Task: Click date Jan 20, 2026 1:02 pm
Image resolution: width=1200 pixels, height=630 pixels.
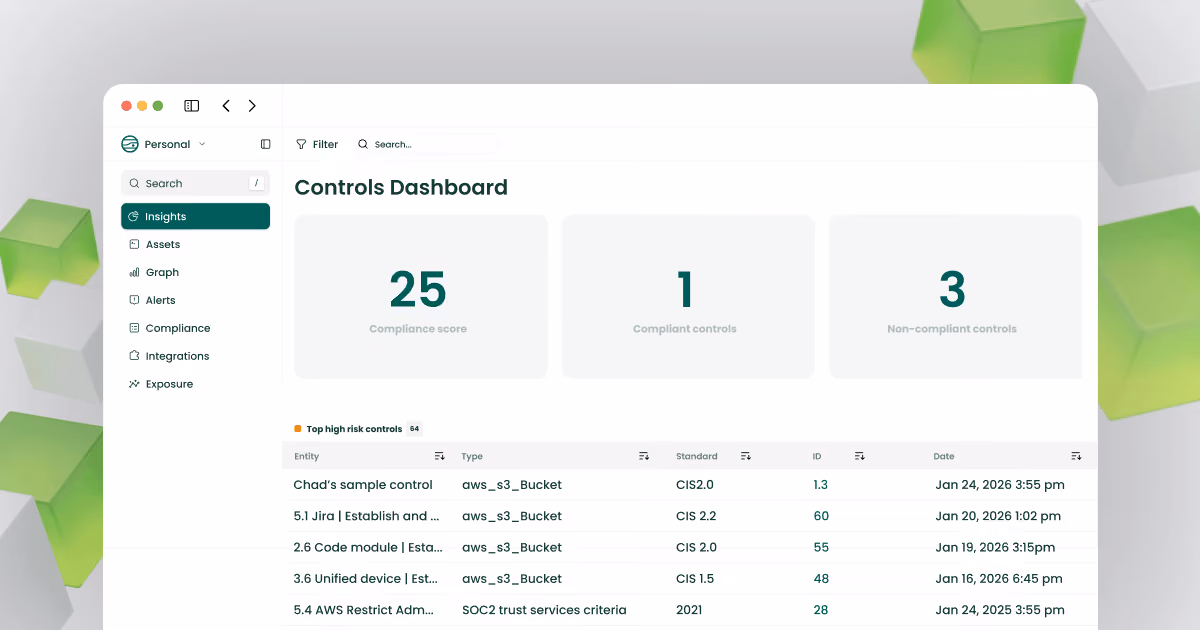Action: [x=998, y=516]
